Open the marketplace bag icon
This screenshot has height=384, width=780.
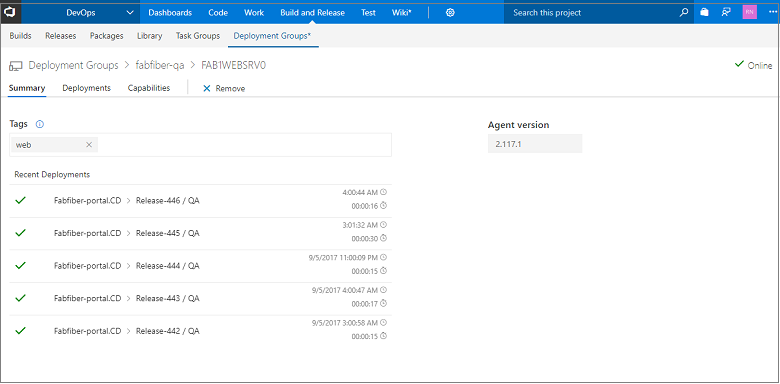[704, 12]
